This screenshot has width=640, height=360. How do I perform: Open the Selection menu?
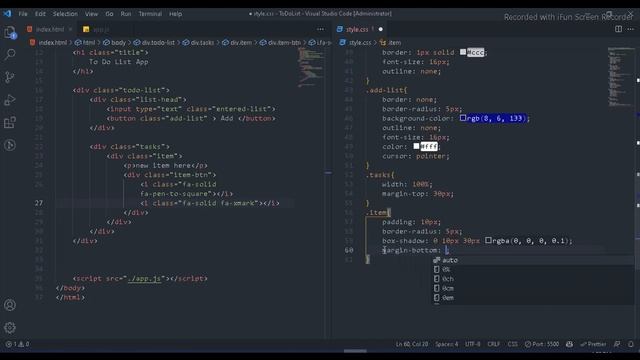click(65, 14)
